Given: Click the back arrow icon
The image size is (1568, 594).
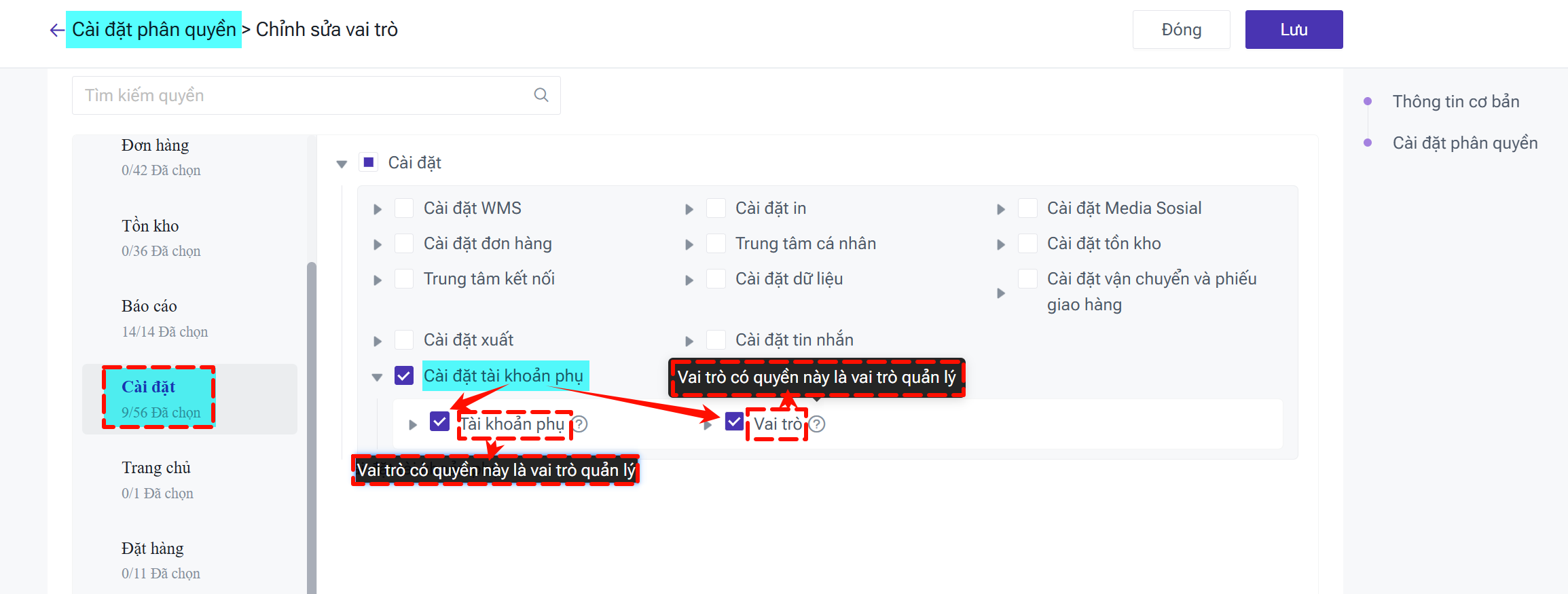Looking at the screenshot, I should (57, 30).
